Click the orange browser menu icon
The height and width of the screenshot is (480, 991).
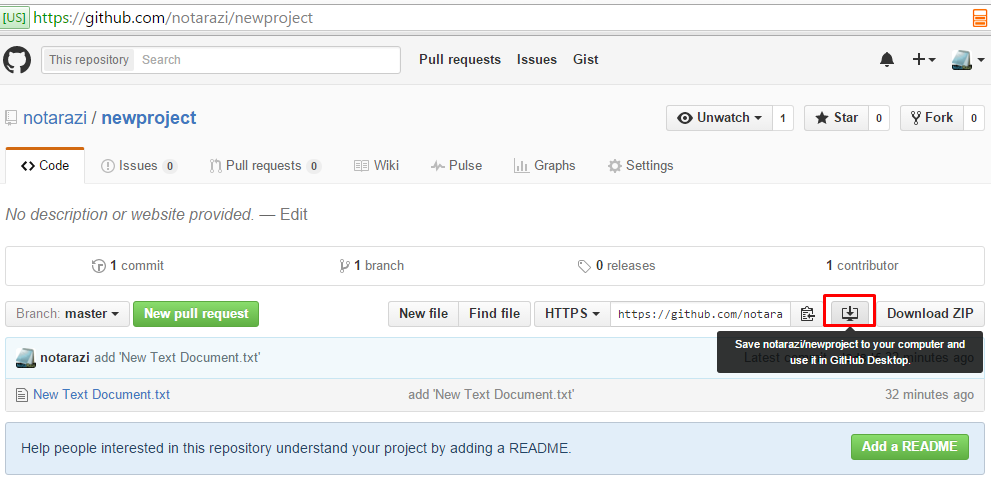(979, 18)
